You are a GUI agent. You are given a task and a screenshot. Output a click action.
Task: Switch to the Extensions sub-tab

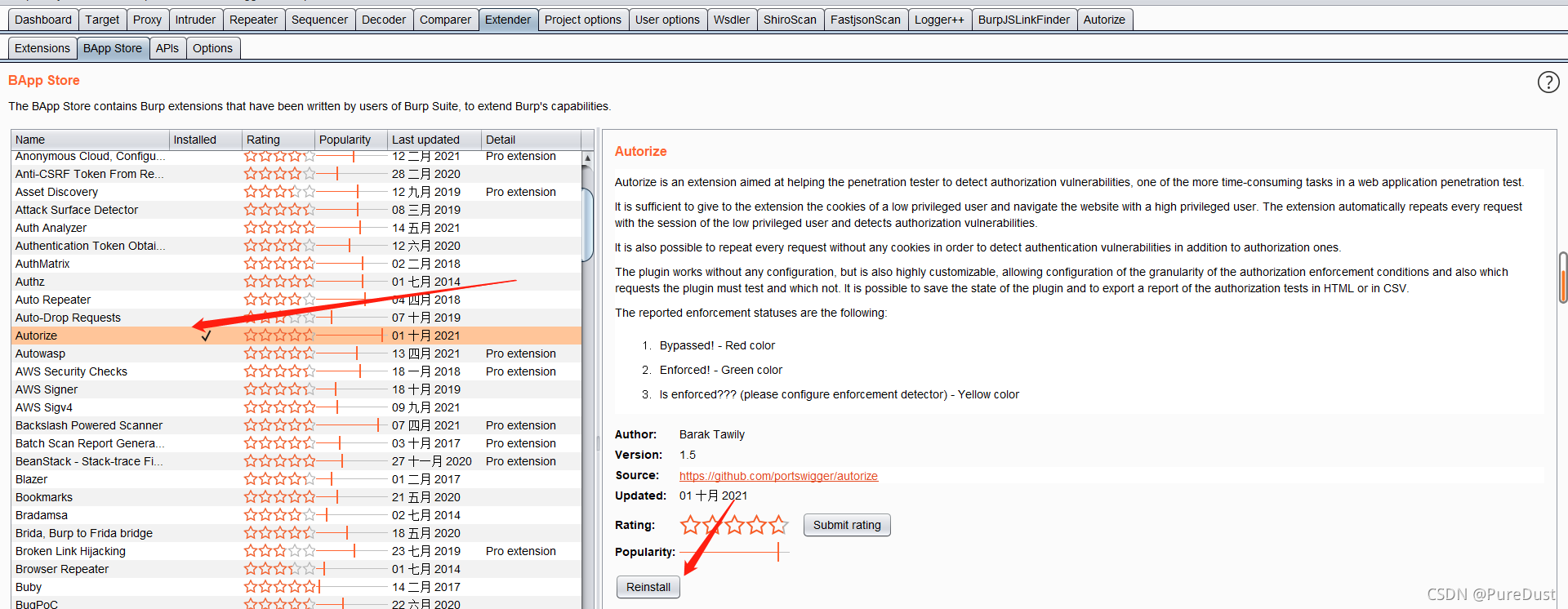tap(42, 48)
